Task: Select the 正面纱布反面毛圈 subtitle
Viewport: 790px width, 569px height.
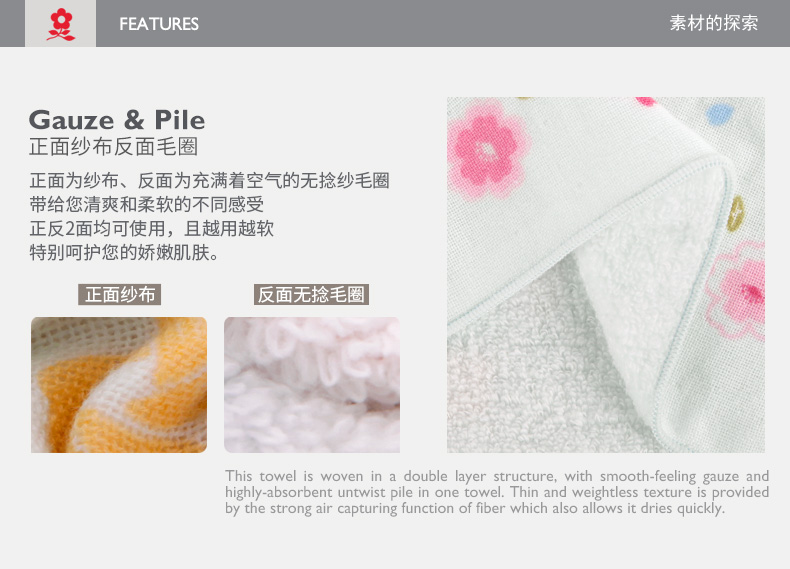Action: (x=113, y=147)
